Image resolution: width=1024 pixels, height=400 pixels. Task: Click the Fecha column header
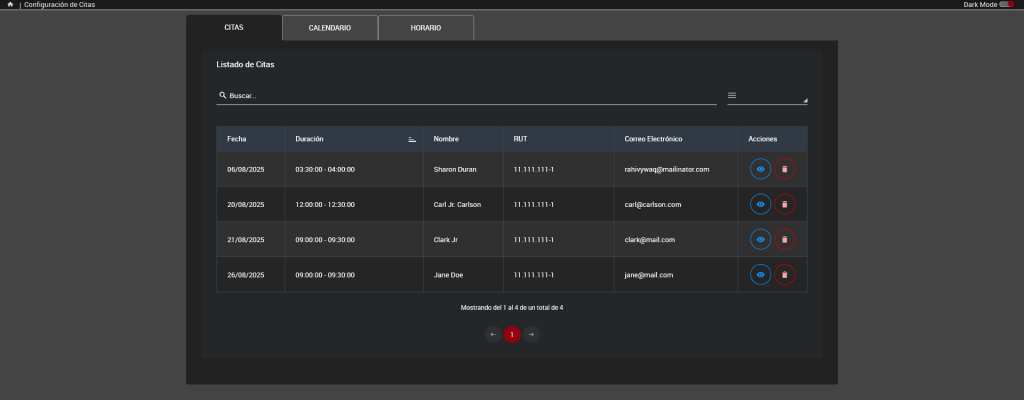pyautogui.click(x=237, y=139)
